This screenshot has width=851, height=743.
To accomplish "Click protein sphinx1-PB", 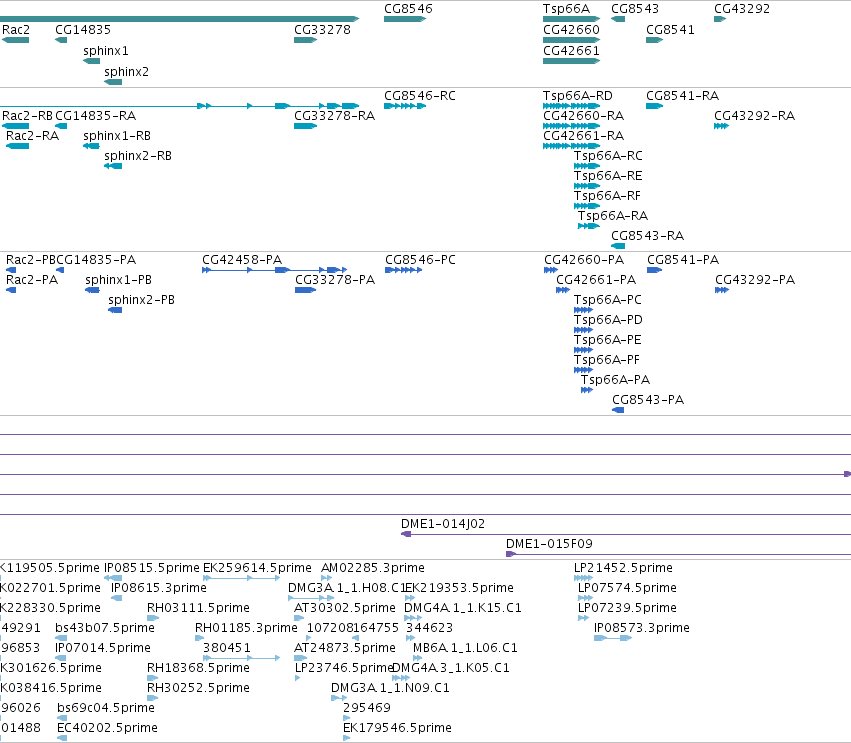I will point(118,281).
